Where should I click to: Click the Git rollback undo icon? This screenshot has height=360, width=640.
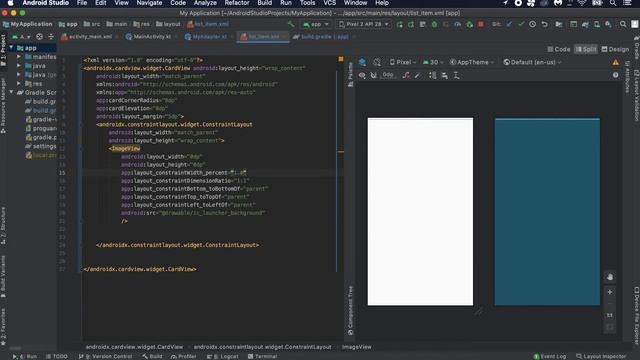[544, 24]
